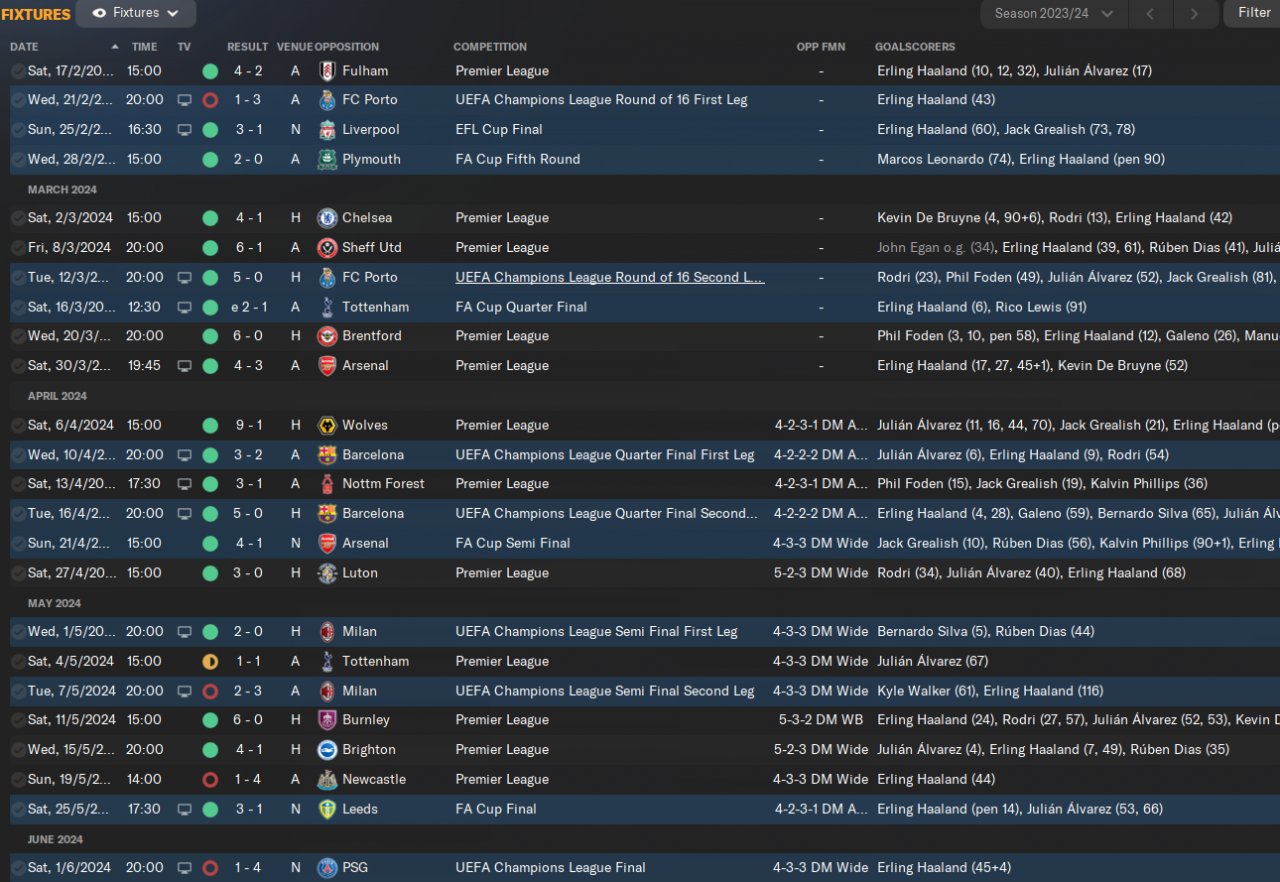This screenshot has height=882, width=1280.
Task: Open the FA Cup Fifth Round competition link
Action: point(518,159)
